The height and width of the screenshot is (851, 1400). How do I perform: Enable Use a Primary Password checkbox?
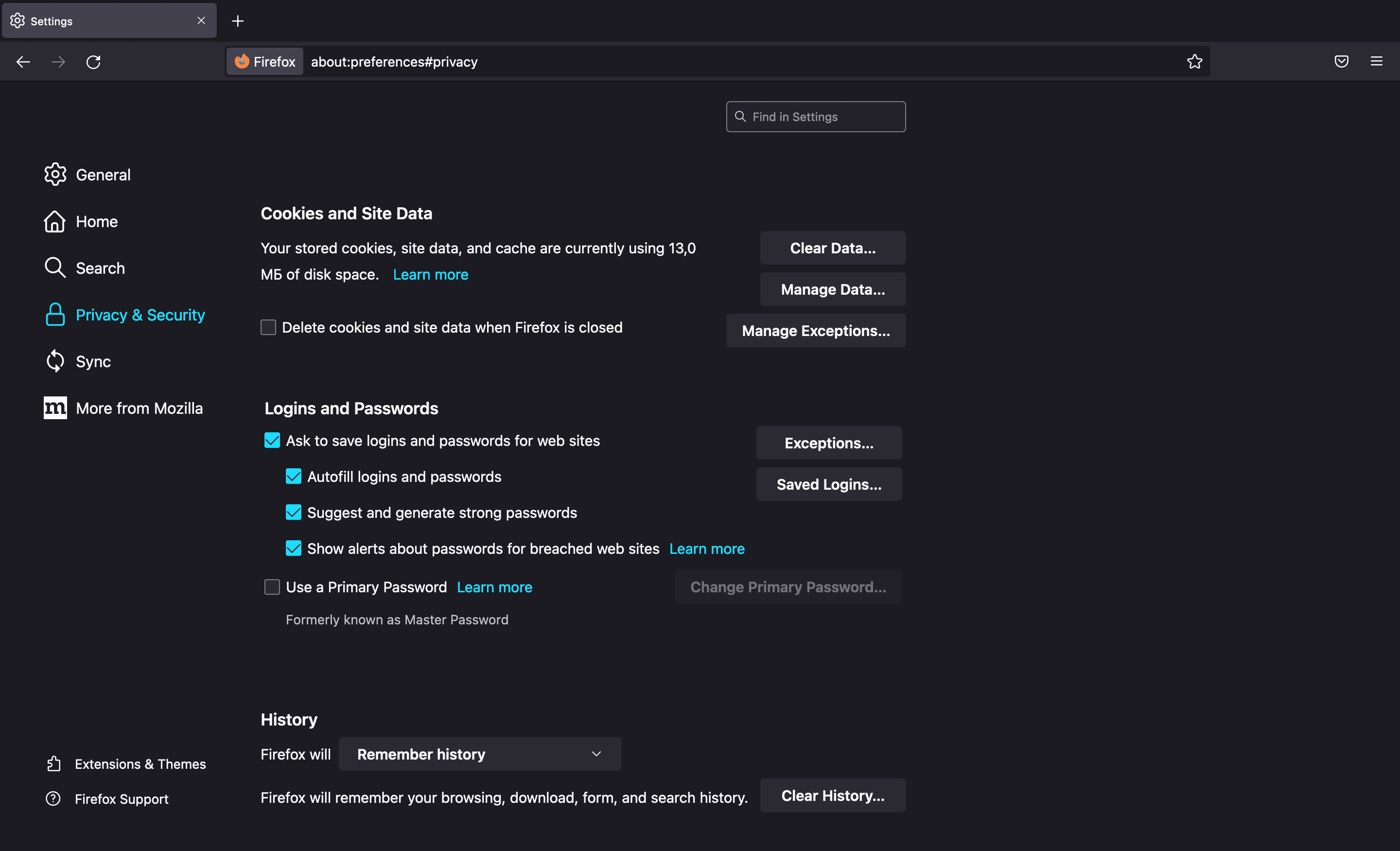(272, 586)
